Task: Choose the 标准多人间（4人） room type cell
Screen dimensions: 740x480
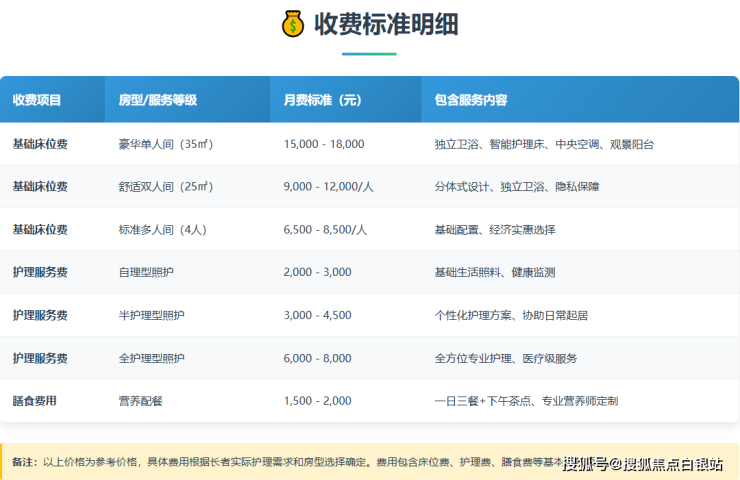Action: click(162, 230)
